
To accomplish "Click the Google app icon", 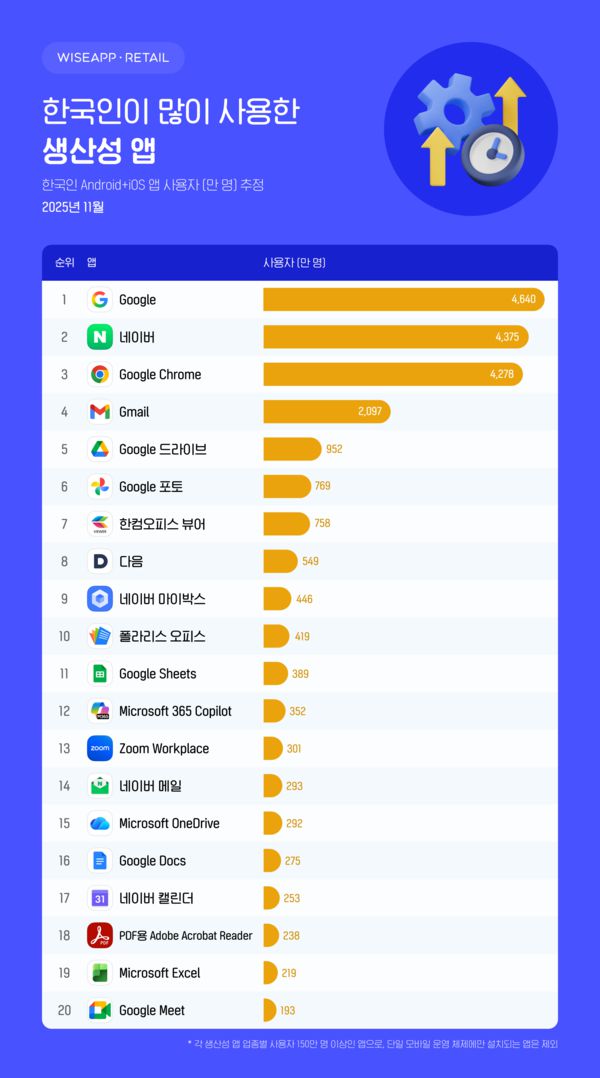I will pos(99,300).
